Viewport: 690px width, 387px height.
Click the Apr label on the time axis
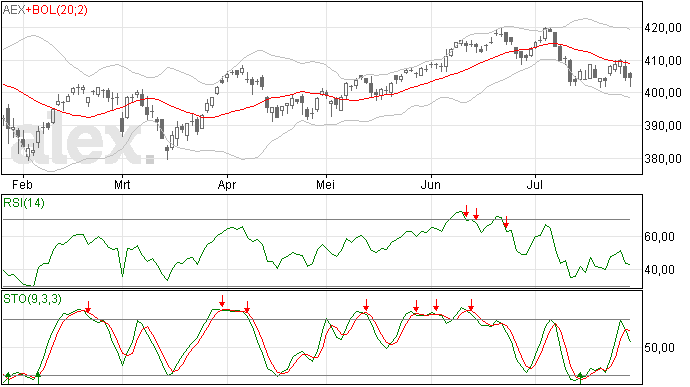pos(227,184)
